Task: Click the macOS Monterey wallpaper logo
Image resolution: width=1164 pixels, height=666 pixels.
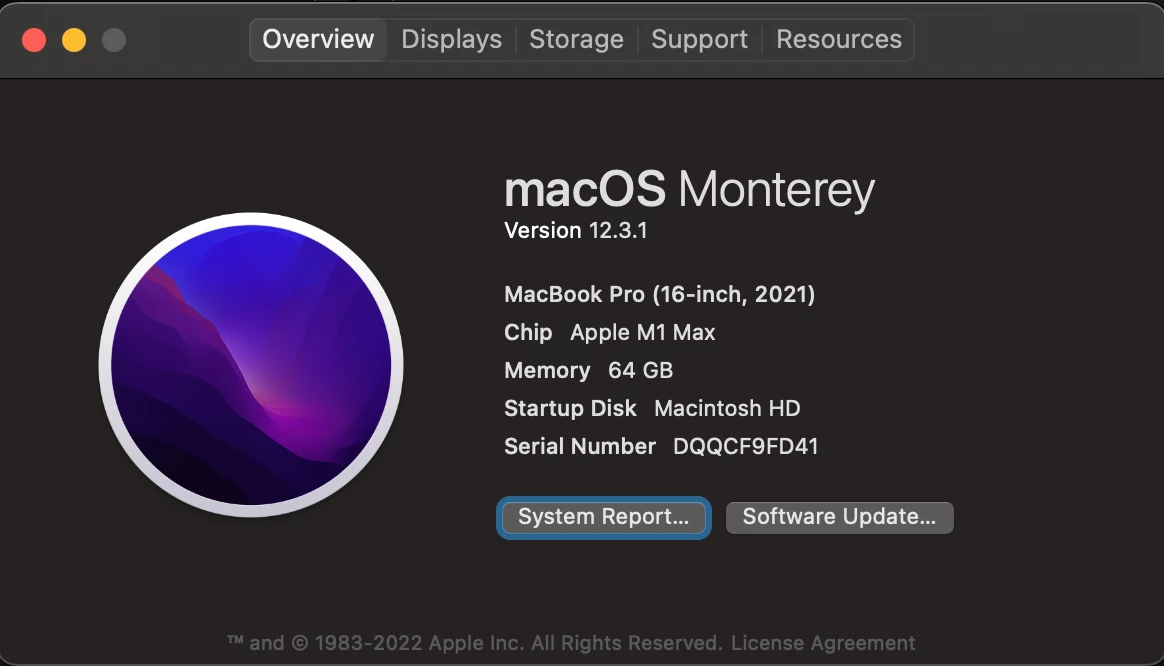Action: coord(251,365)
